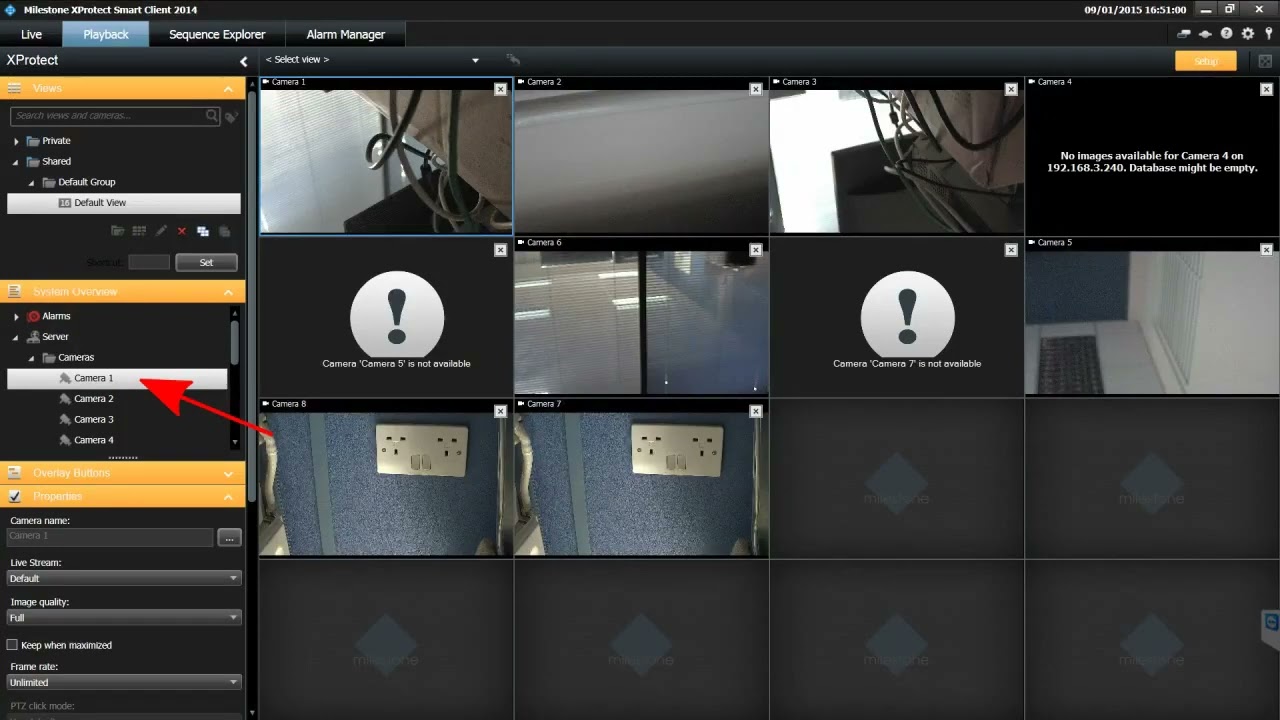
Task: Copy the view using the copy icon
Action: point(203,231)
